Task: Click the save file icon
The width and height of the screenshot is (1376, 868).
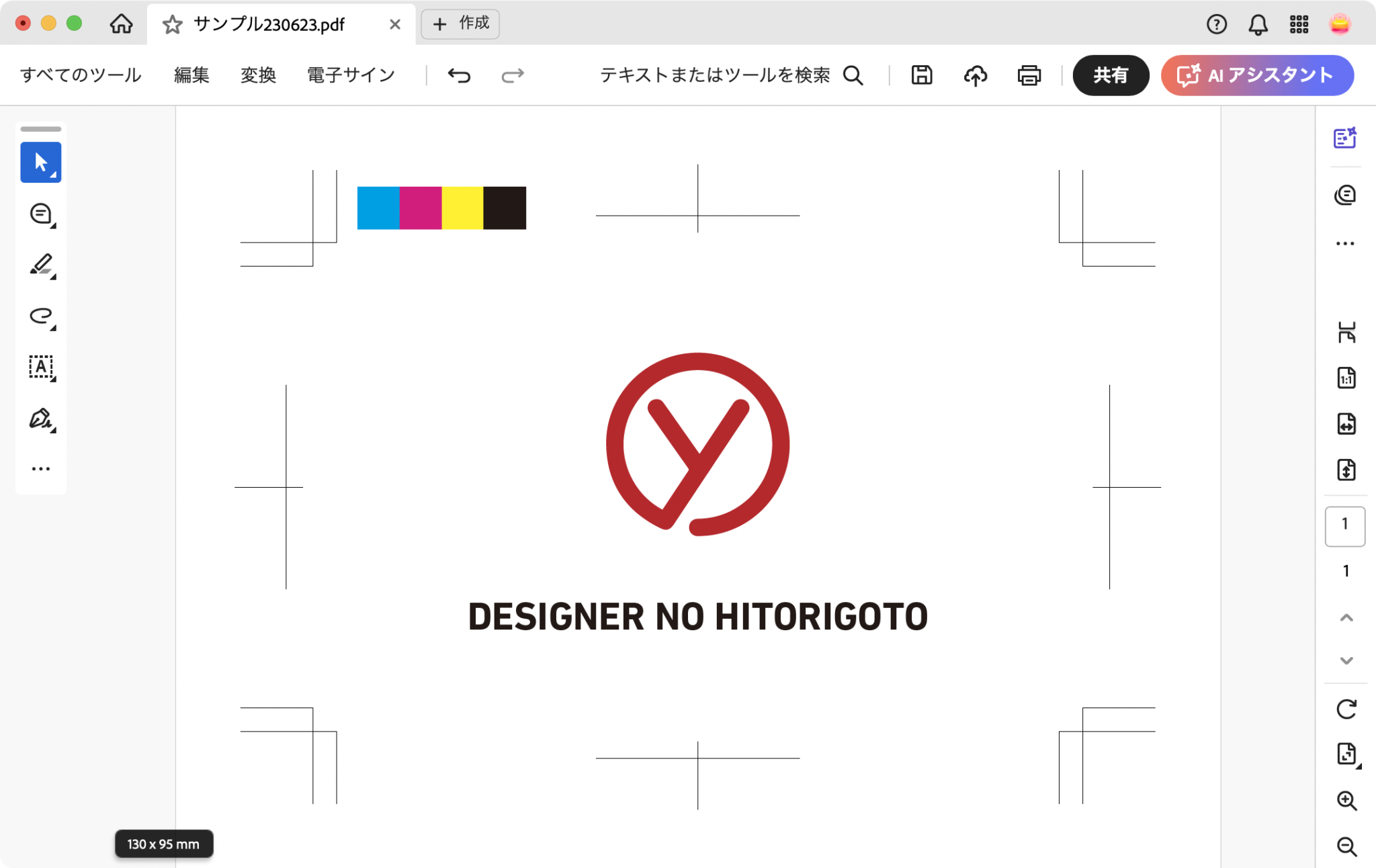Action: (x=921, y=75)
